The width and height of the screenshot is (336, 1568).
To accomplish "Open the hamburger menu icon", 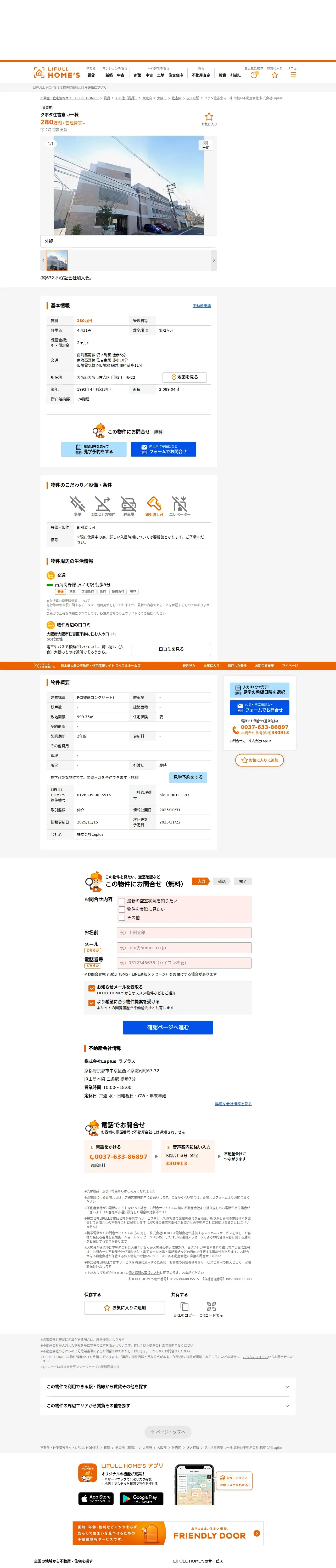I will pyautogui.click(x=293, y=75).
